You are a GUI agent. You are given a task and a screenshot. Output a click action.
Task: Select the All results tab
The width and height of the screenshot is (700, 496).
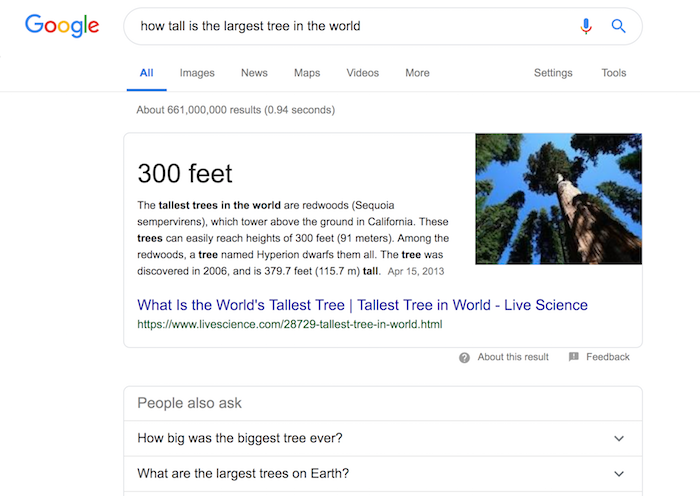[146, 73]
